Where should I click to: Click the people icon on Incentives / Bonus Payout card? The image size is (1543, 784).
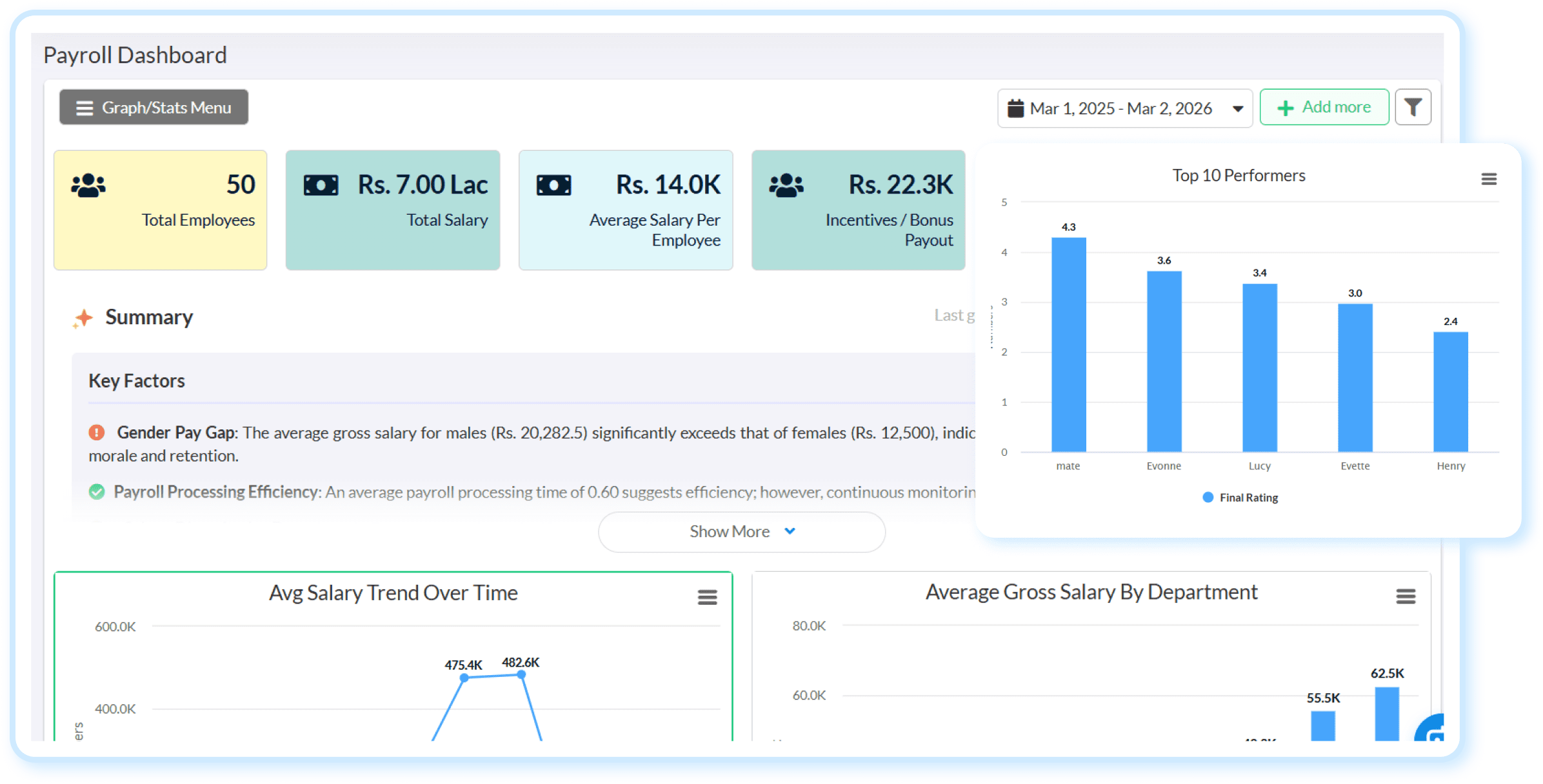pos(786,185)
